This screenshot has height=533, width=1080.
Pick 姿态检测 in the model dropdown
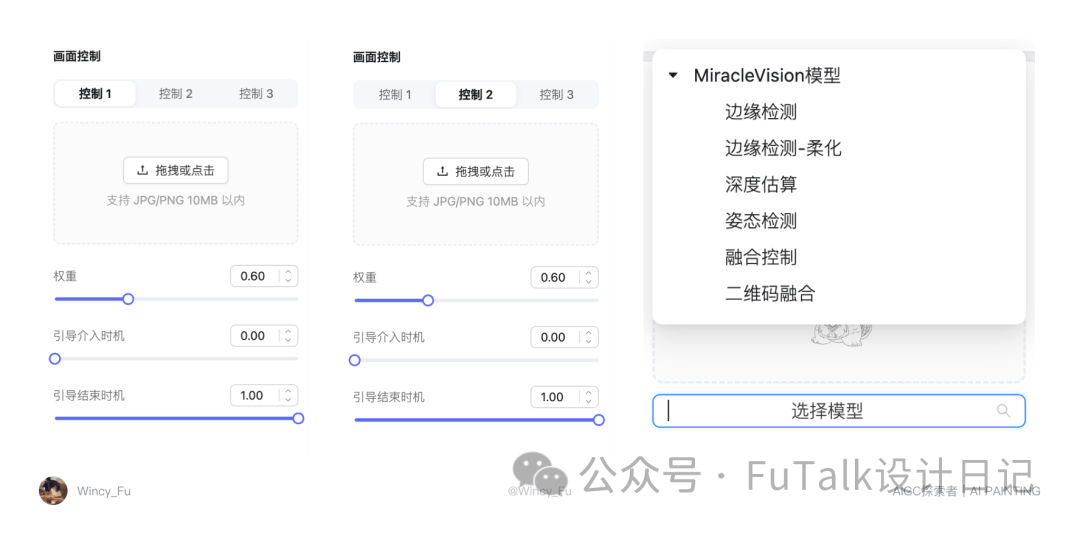[760, 221]
